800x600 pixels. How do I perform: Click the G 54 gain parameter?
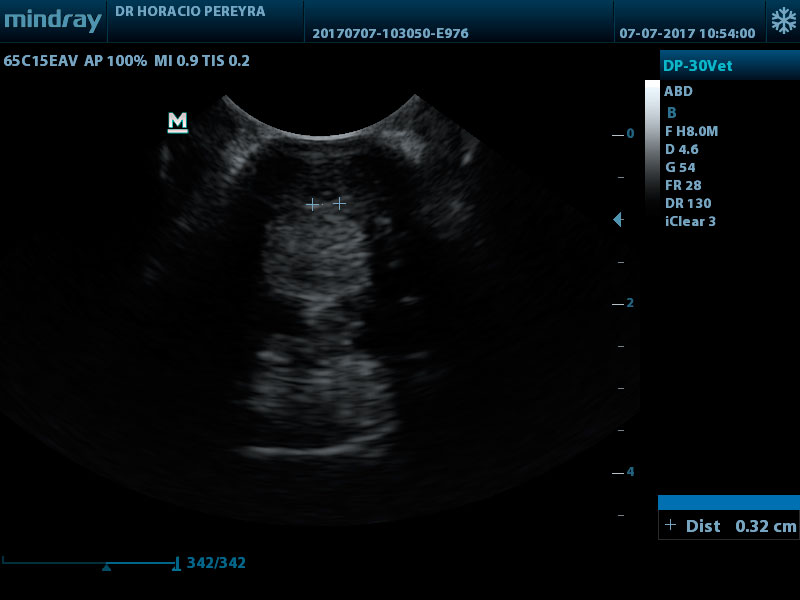680,167
